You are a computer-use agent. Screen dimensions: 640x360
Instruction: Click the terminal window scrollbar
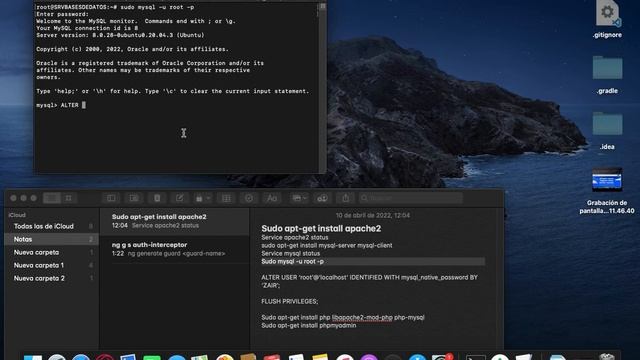point(322,87)
